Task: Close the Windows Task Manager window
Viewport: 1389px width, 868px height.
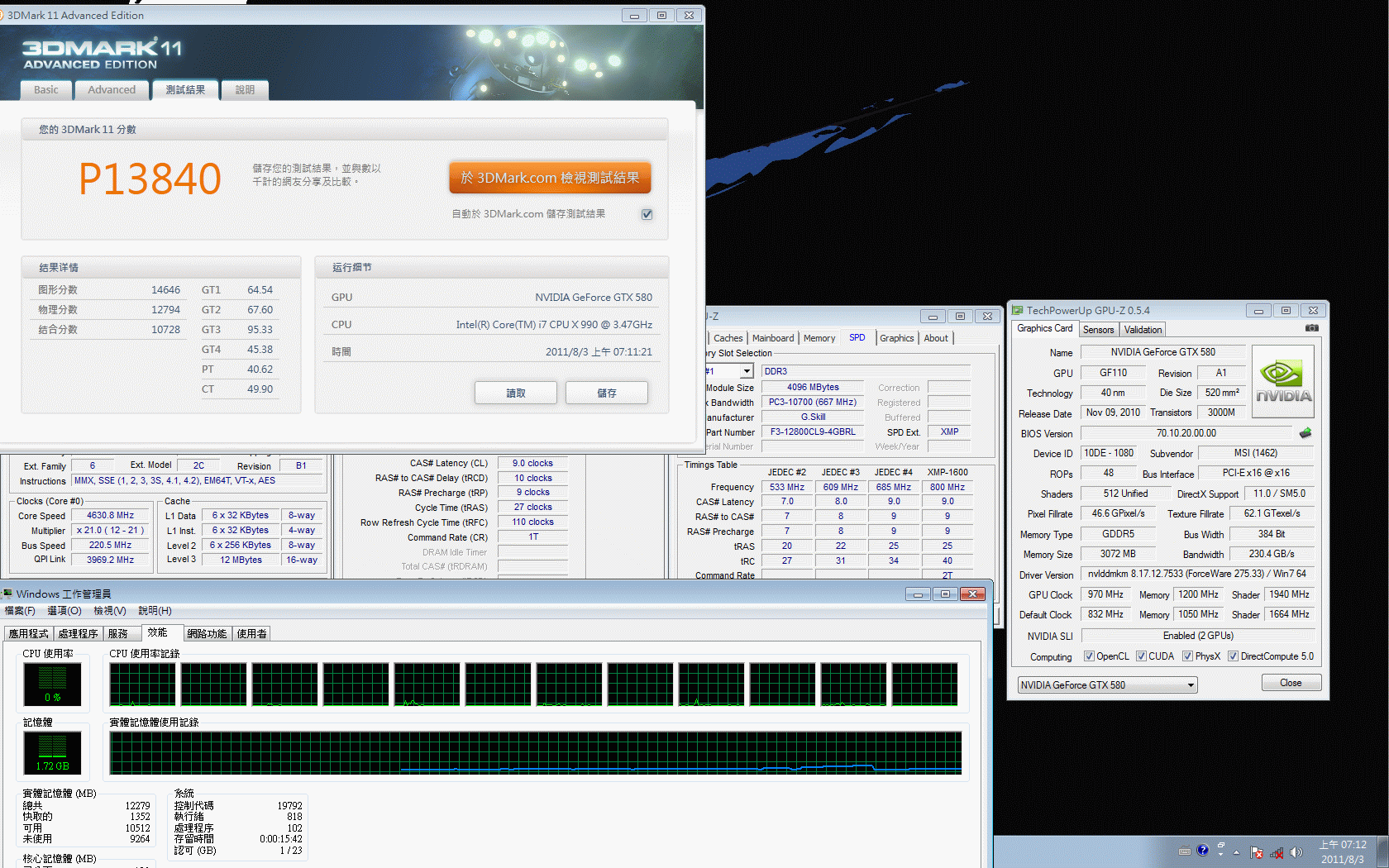Action: [972, 594]
